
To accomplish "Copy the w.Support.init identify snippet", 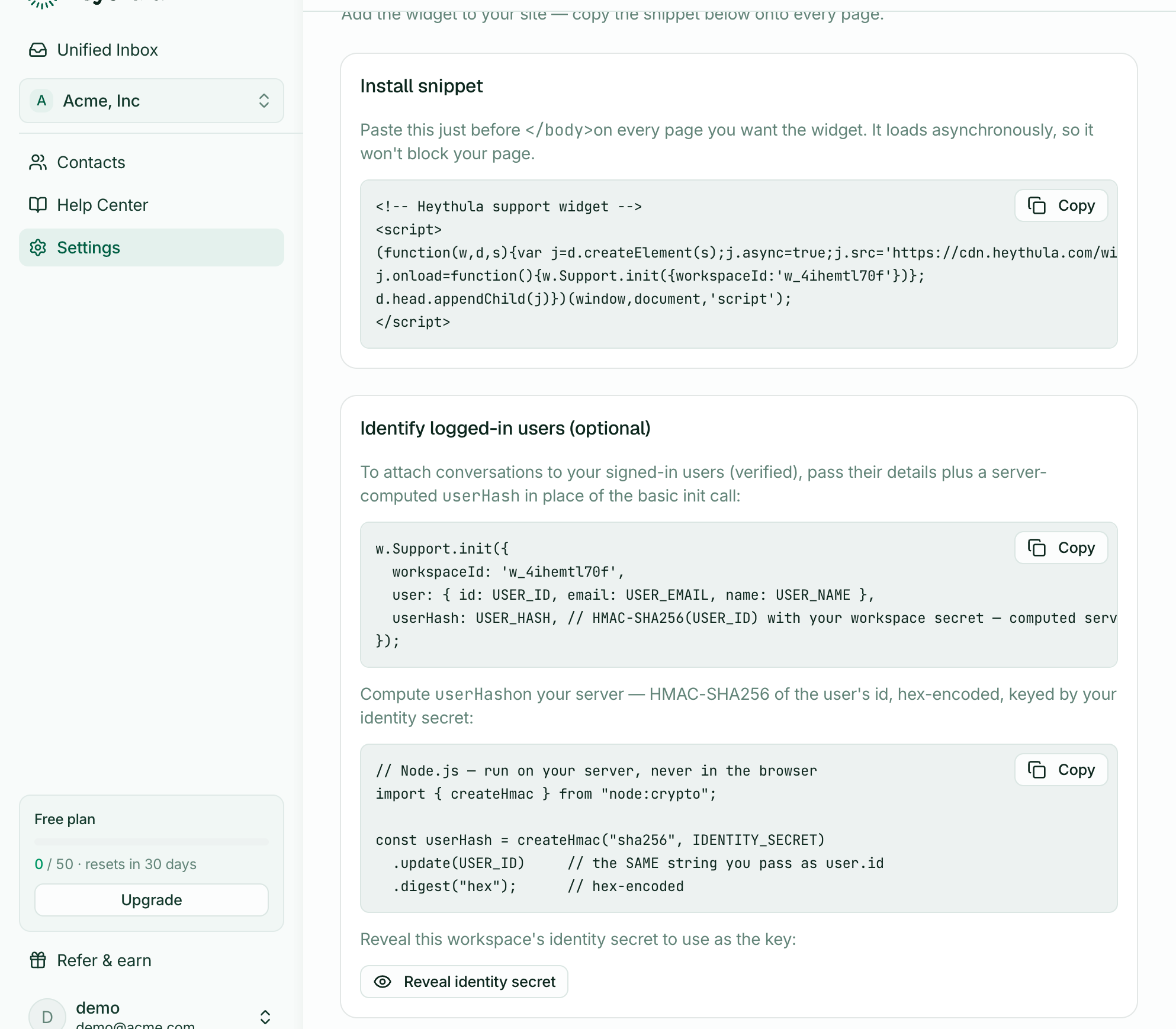I will click(1060, 548).
